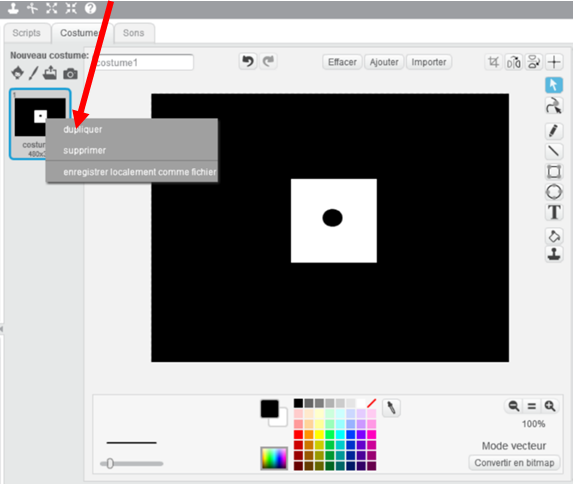Switch to the Scripts tab
This screenshot has height=484, width=573.
point(26,33)
